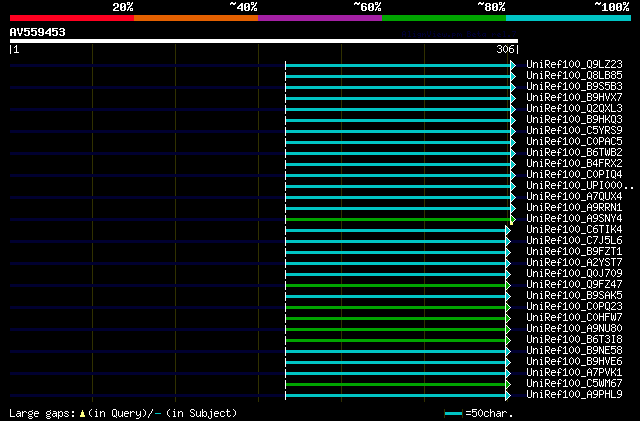Click the purple ~60% identity color segment
Image resolution: width=640 pixels, height=421 pixels.
pyautogui.click(x=320, y=18)
